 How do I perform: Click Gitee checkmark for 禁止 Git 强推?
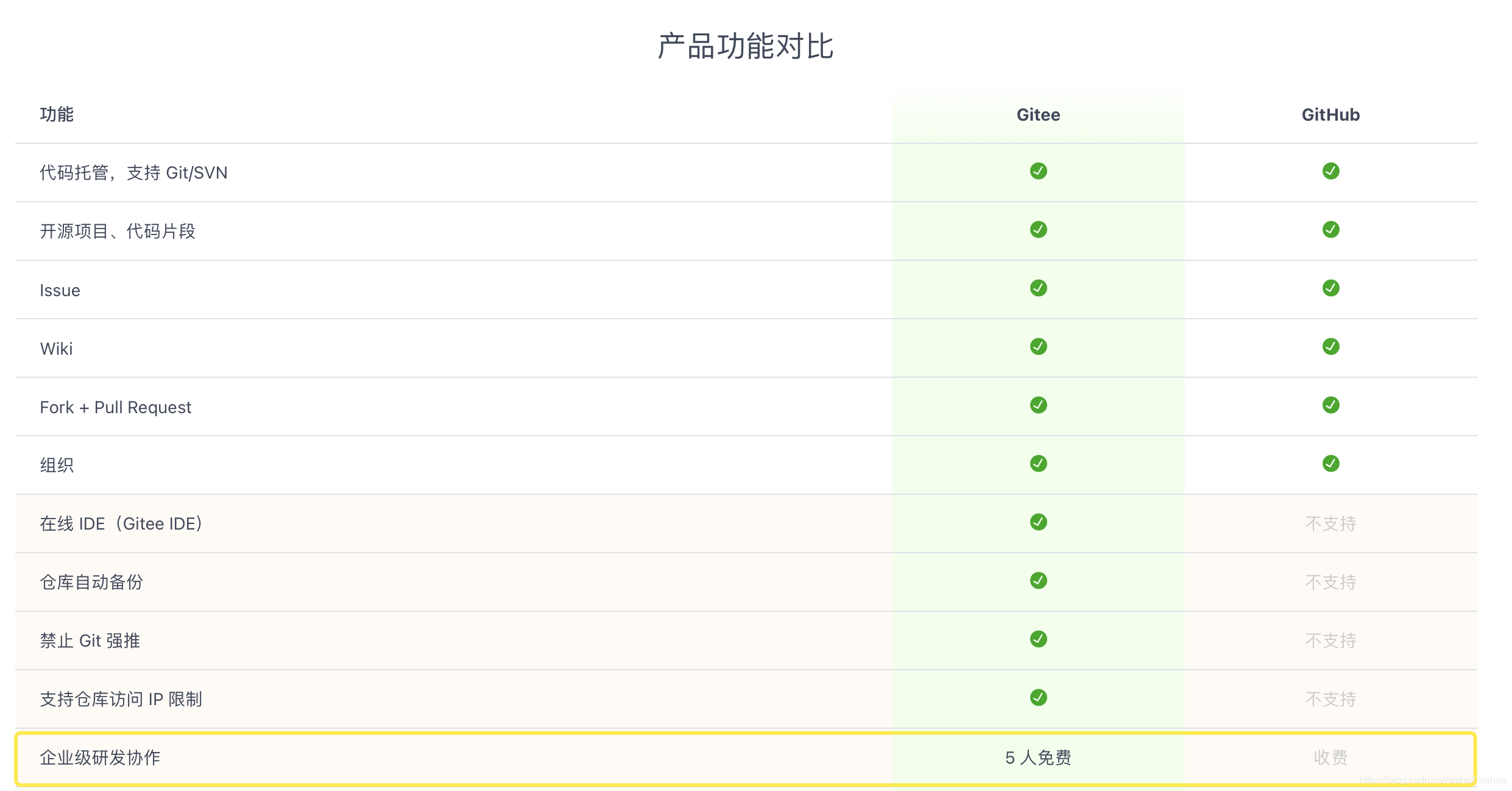[1038, 639]
